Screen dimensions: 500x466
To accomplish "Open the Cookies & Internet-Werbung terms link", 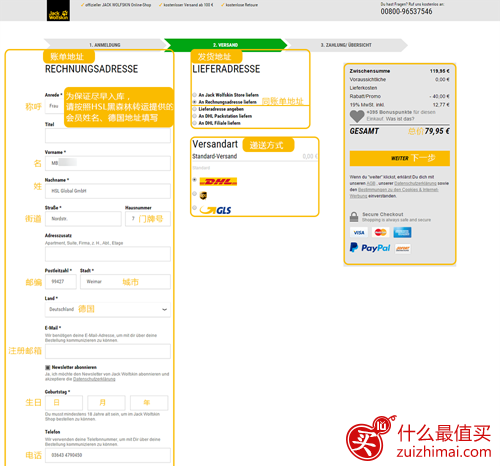I will click(x=394, y=193).
